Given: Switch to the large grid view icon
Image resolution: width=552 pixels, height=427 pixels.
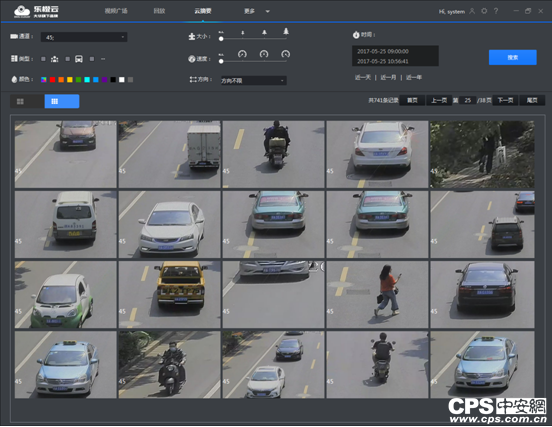Looking at the screenshot, I should (x=20, y=101).
